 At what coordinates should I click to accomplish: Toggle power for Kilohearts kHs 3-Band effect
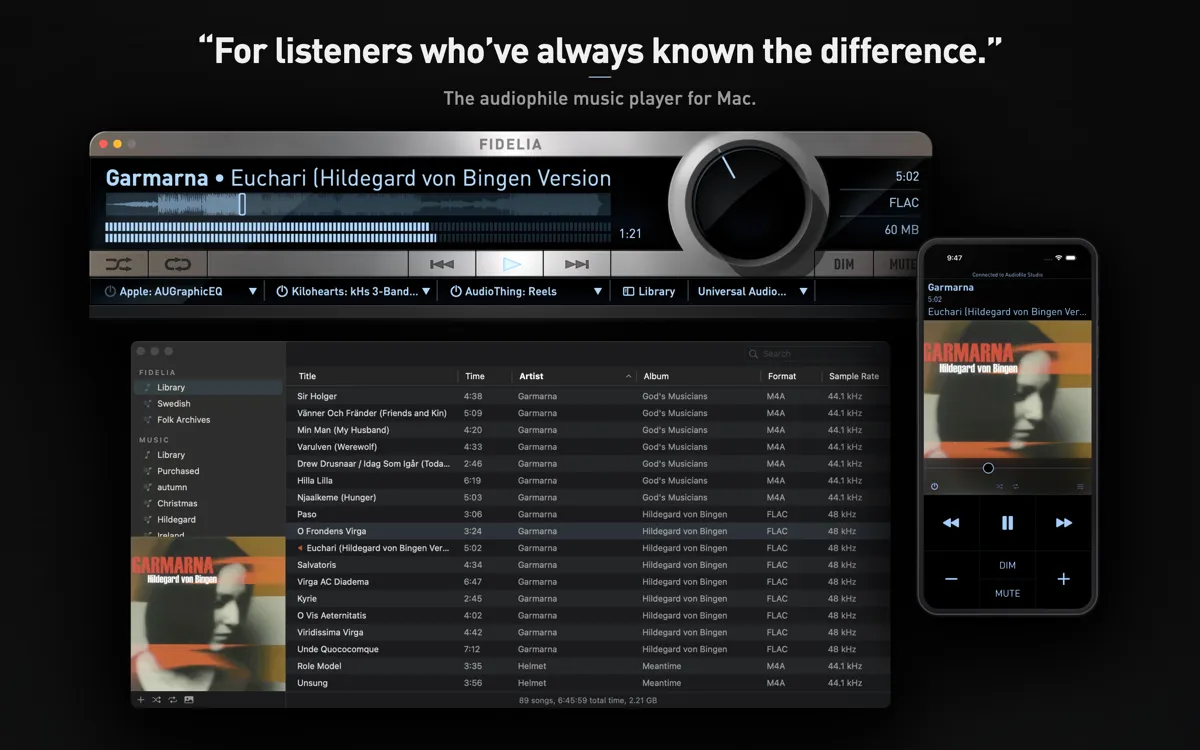coord(282,292)
